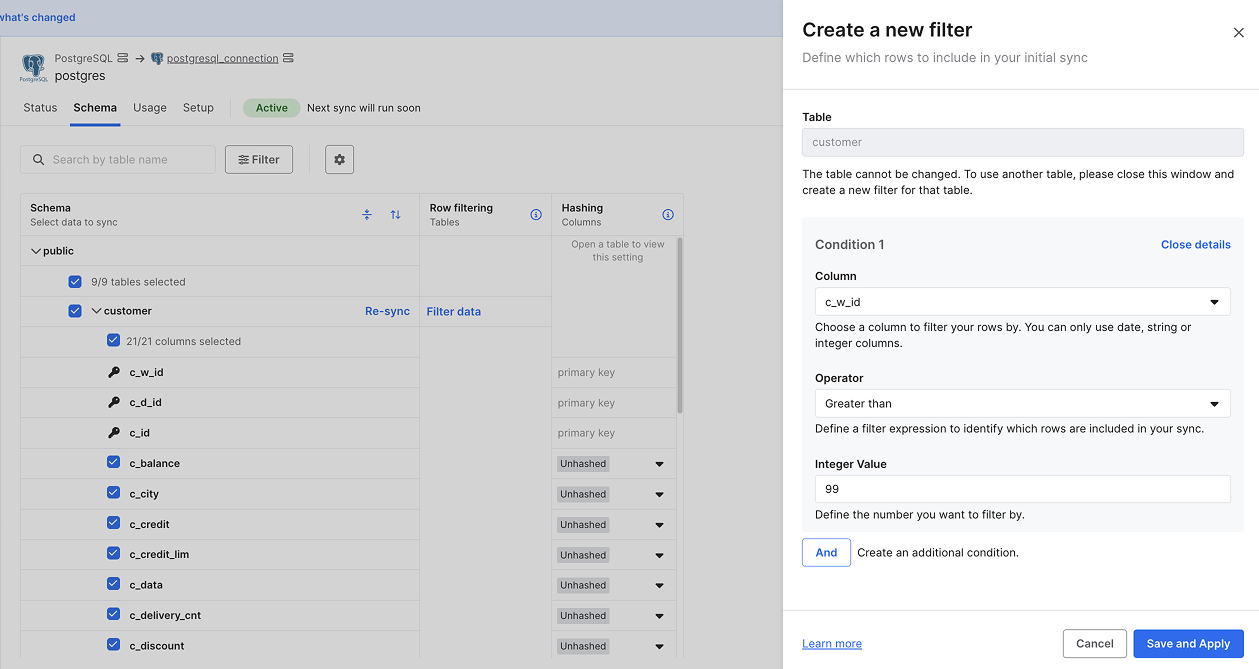Open hashing dropdown for c_data
Viewport: 1259px width, 669px height.
click(x=659, y=585)
